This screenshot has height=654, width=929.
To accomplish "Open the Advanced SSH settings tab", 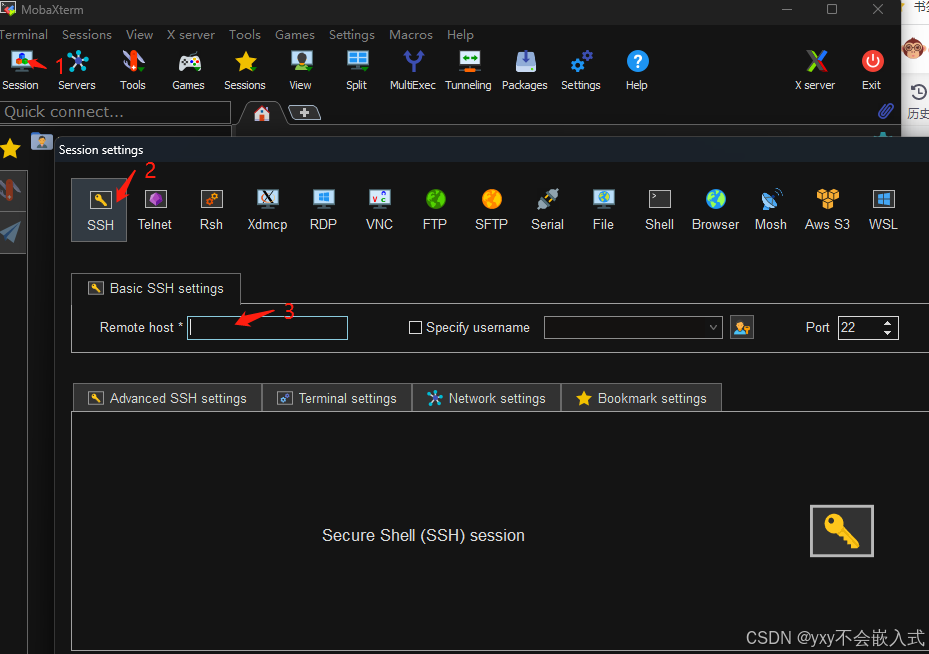I will pos(167,398).
